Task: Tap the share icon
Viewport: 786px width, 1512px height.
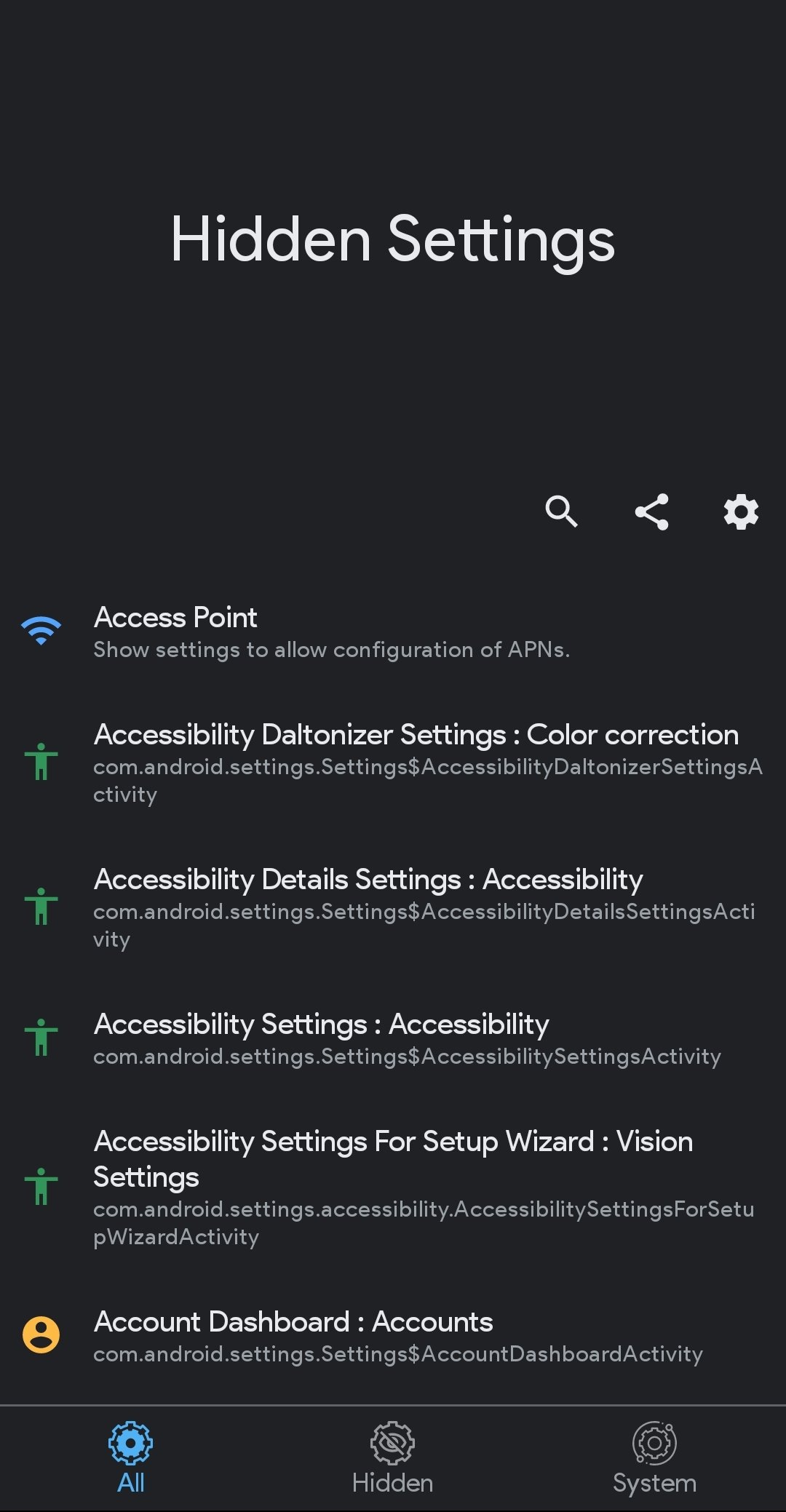Action: click(651, 512)
